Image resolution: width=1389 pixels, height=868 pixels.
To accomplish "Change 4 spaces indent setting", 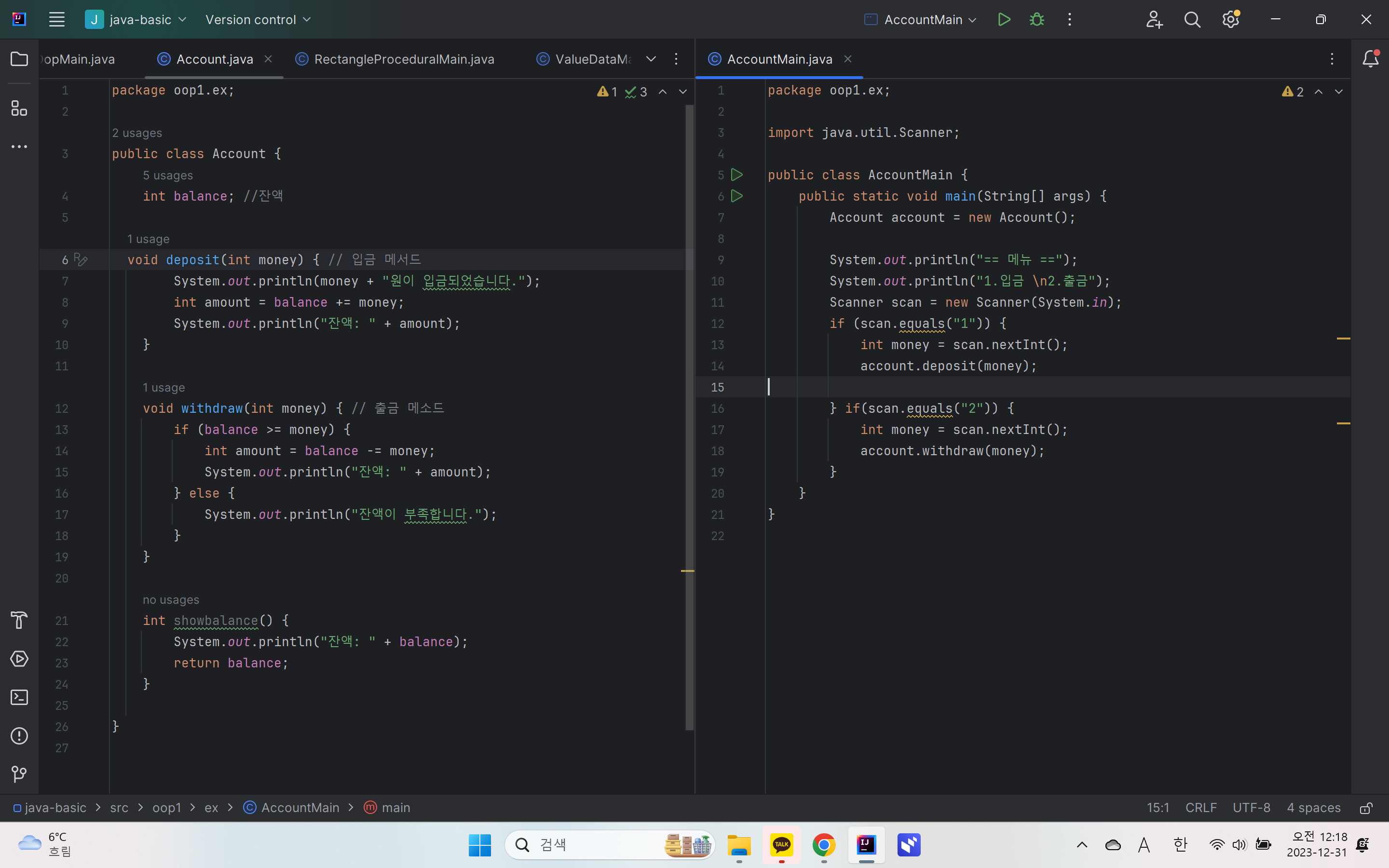I will pyautogui.click(x=1313, y=808).
